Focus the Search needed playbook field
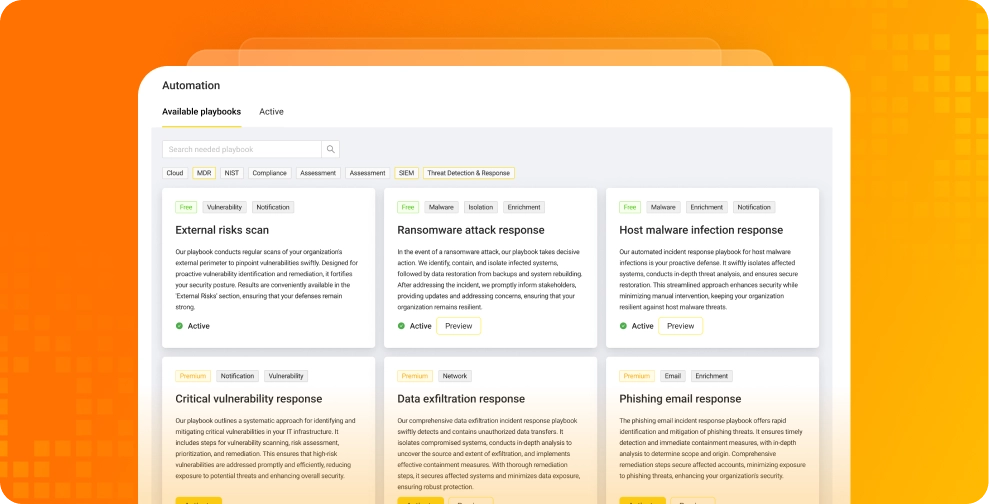The width and height of the screenshot is (989, 504). 242,149
